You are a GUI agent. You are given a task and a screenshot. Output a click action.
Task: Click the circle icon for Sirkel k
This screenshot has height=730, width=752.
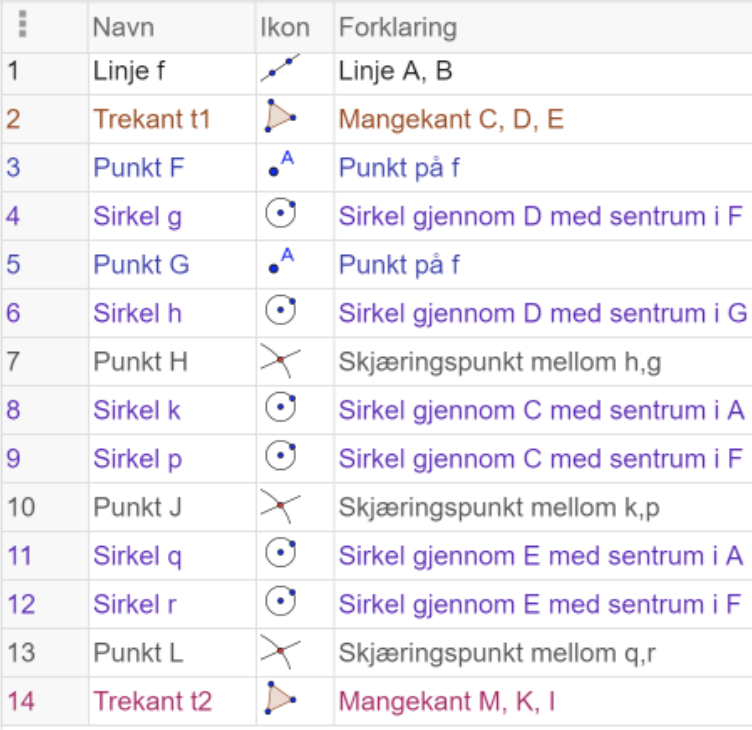281,409
